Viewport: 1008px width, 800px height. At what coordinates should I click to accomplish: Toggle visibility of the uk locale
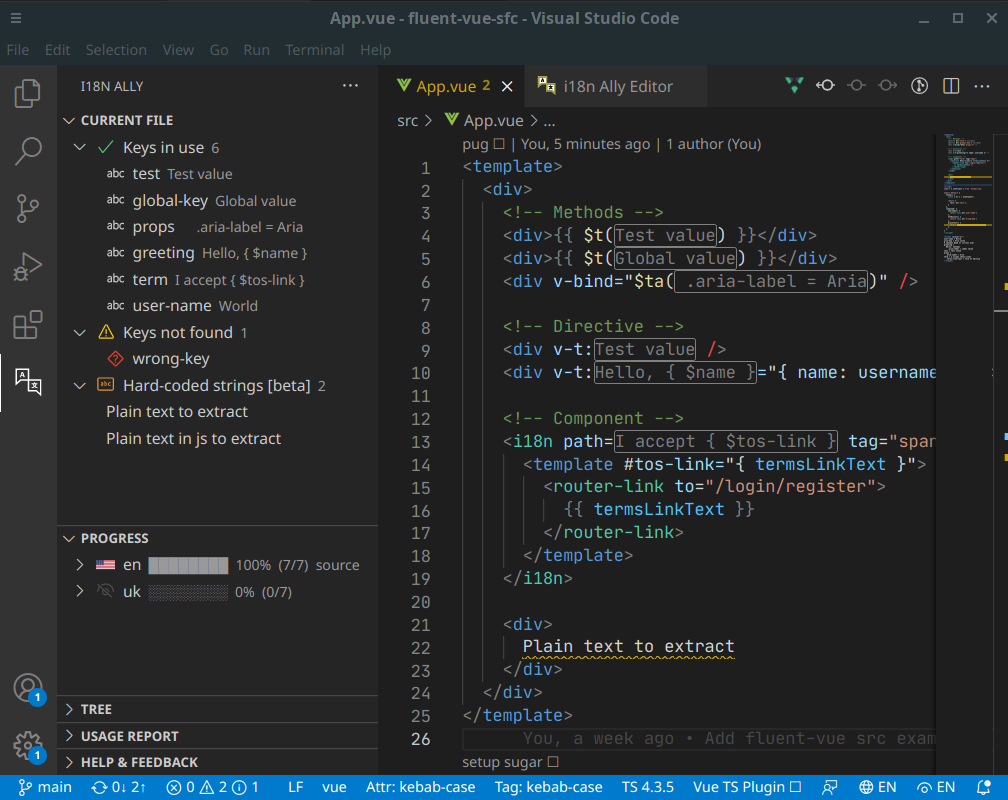[105, 592]
